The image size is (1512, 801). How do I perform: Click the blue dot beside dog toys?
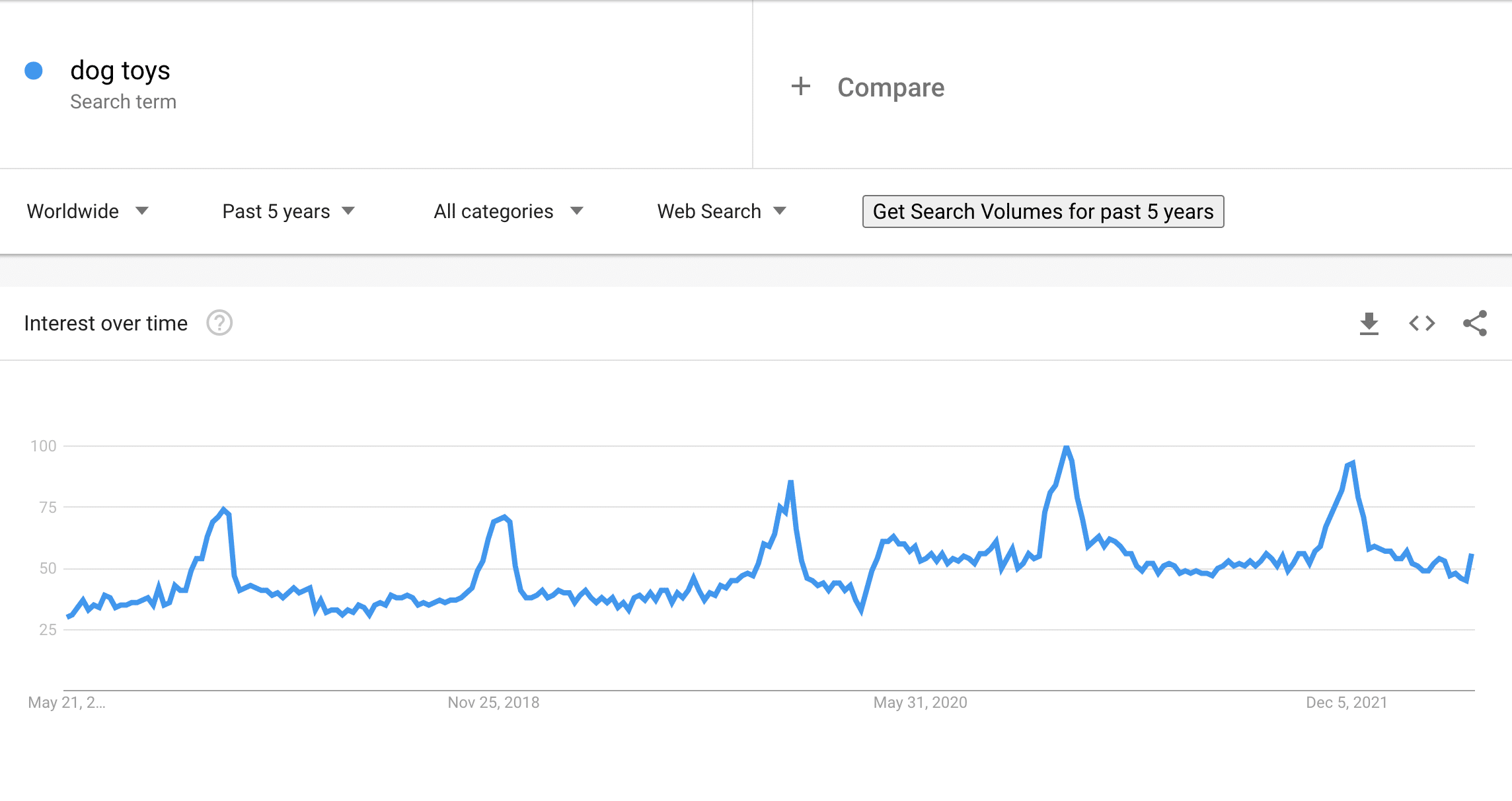(x=34, y=71)
